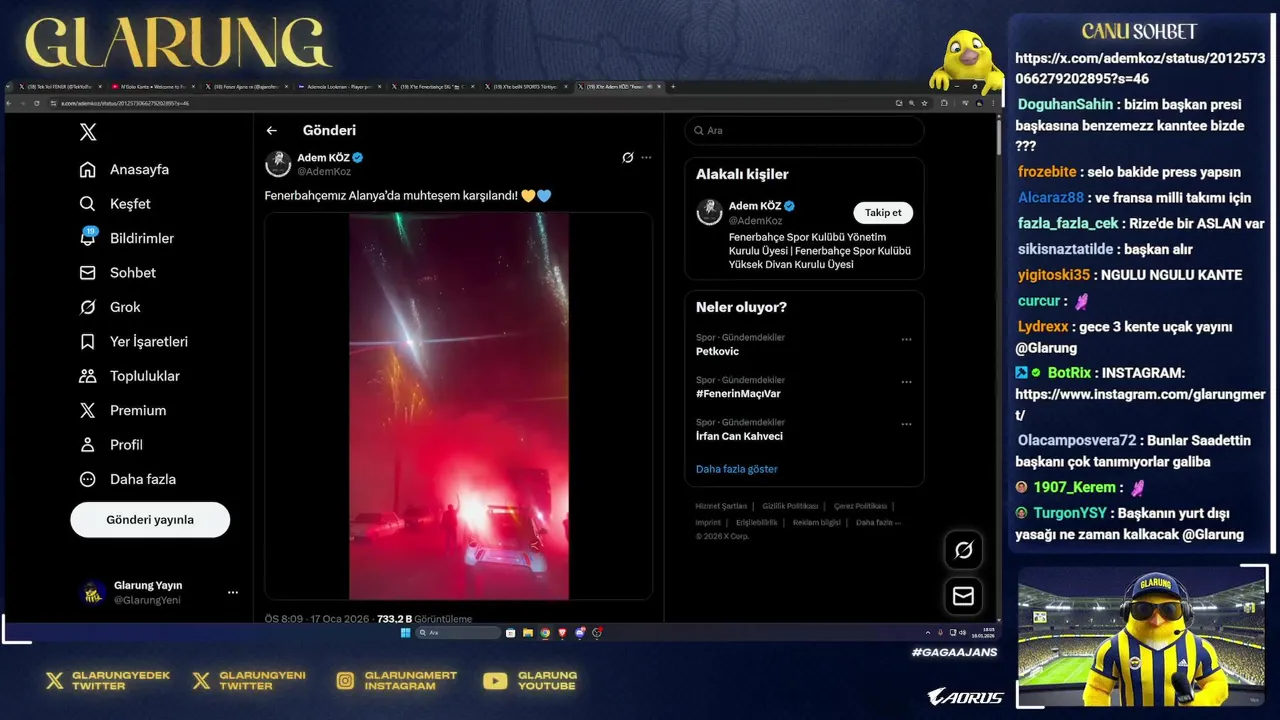Image resolution: width=1280 pixels, height=720 pixels.
Task: Click the Glarung Yayın account avatar
Action: tap(93, 593)
